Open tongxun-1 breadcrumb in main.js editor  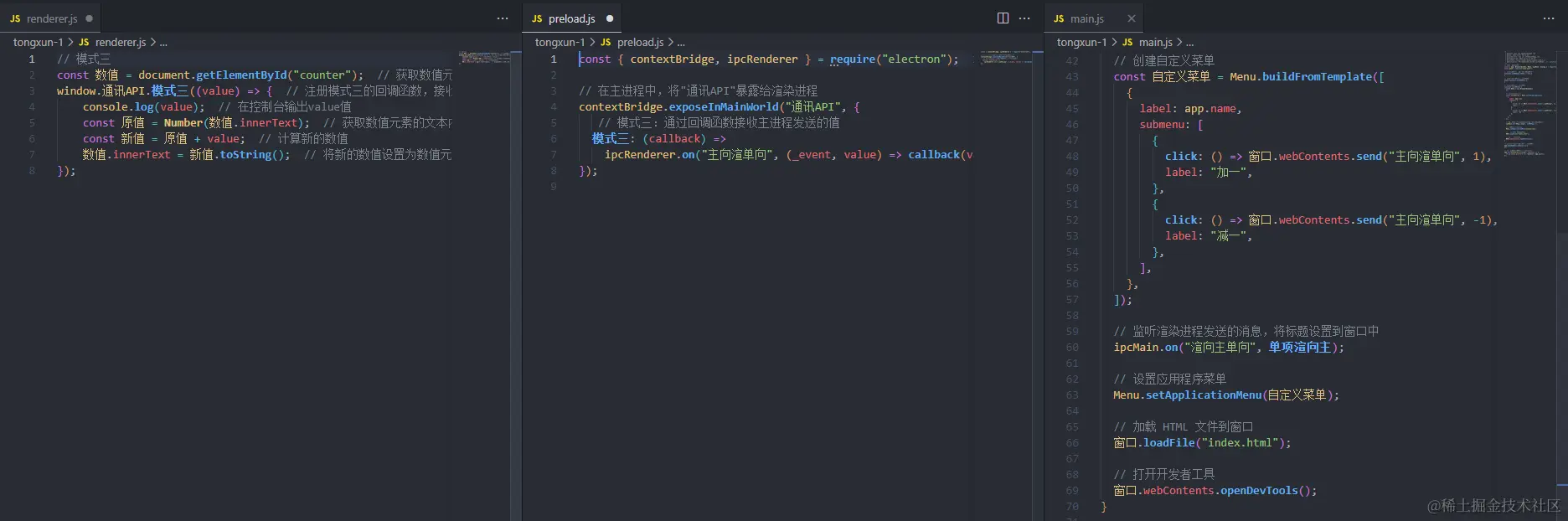click(1081, 42)
